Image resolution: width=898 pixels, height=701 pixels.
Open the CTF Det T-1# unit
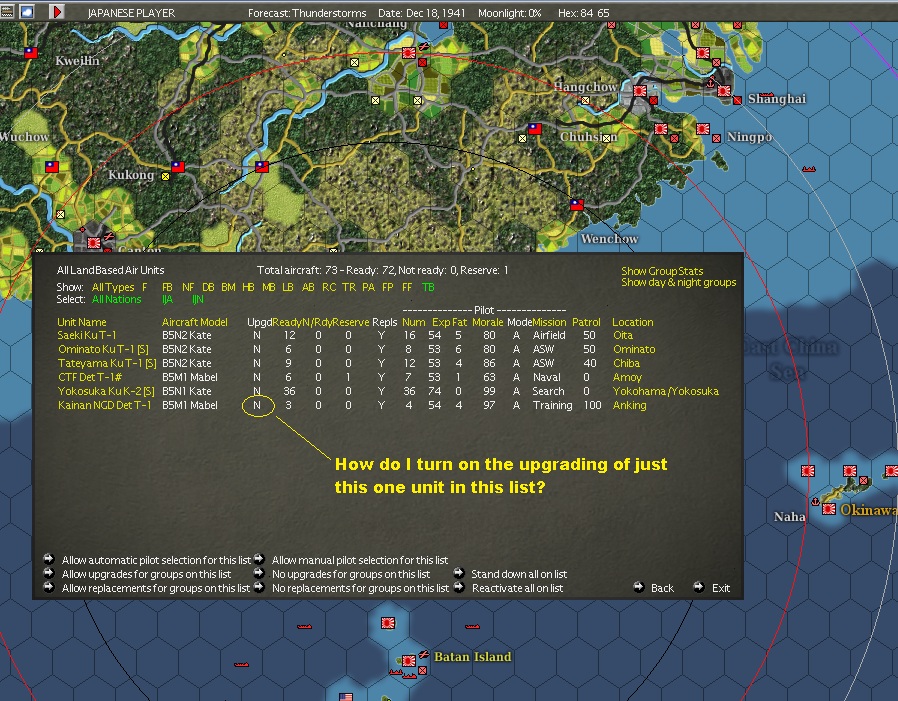tap(90, 377)
